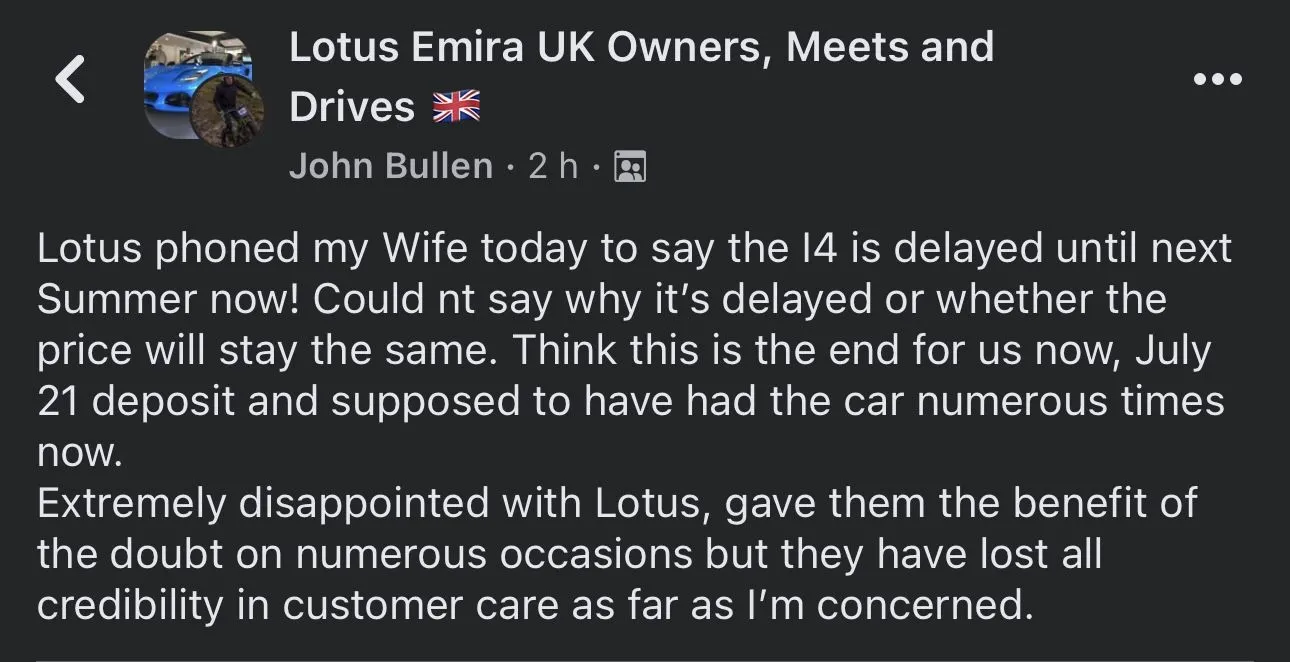
Task: Click the UK flag emoji after Drives
Action: [456, 107]
